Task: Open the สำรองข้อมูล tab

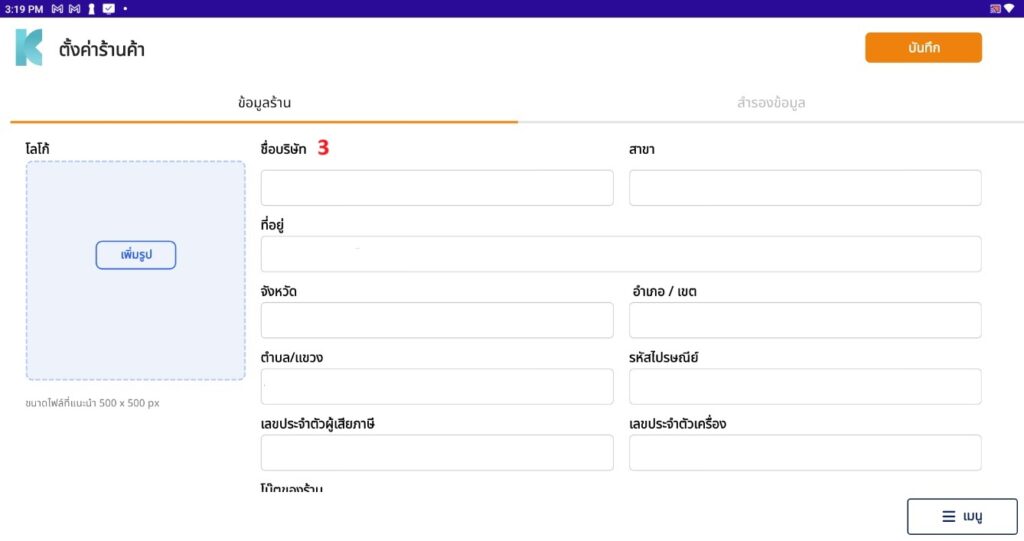Action: coord(771,103)
